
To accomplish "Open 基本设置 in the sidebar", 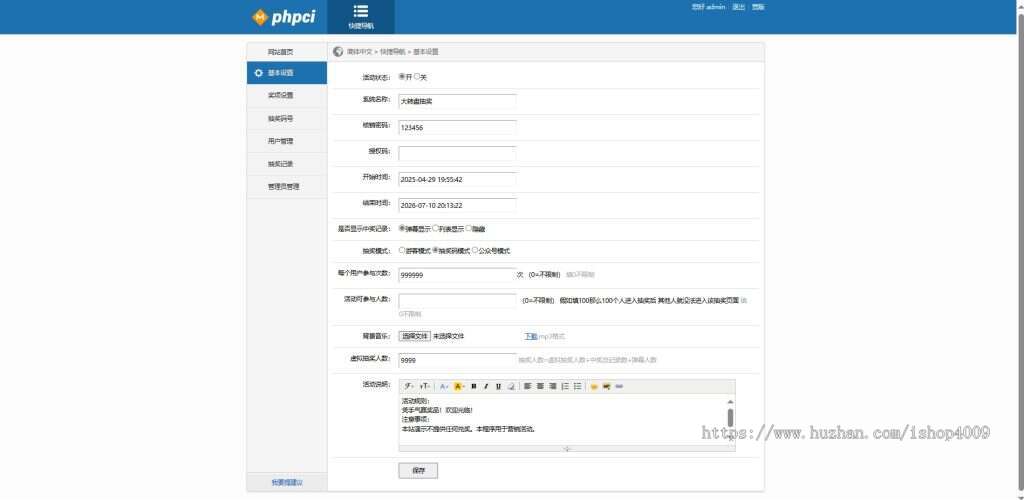I will pyautogui.click(x=287, y=73).
